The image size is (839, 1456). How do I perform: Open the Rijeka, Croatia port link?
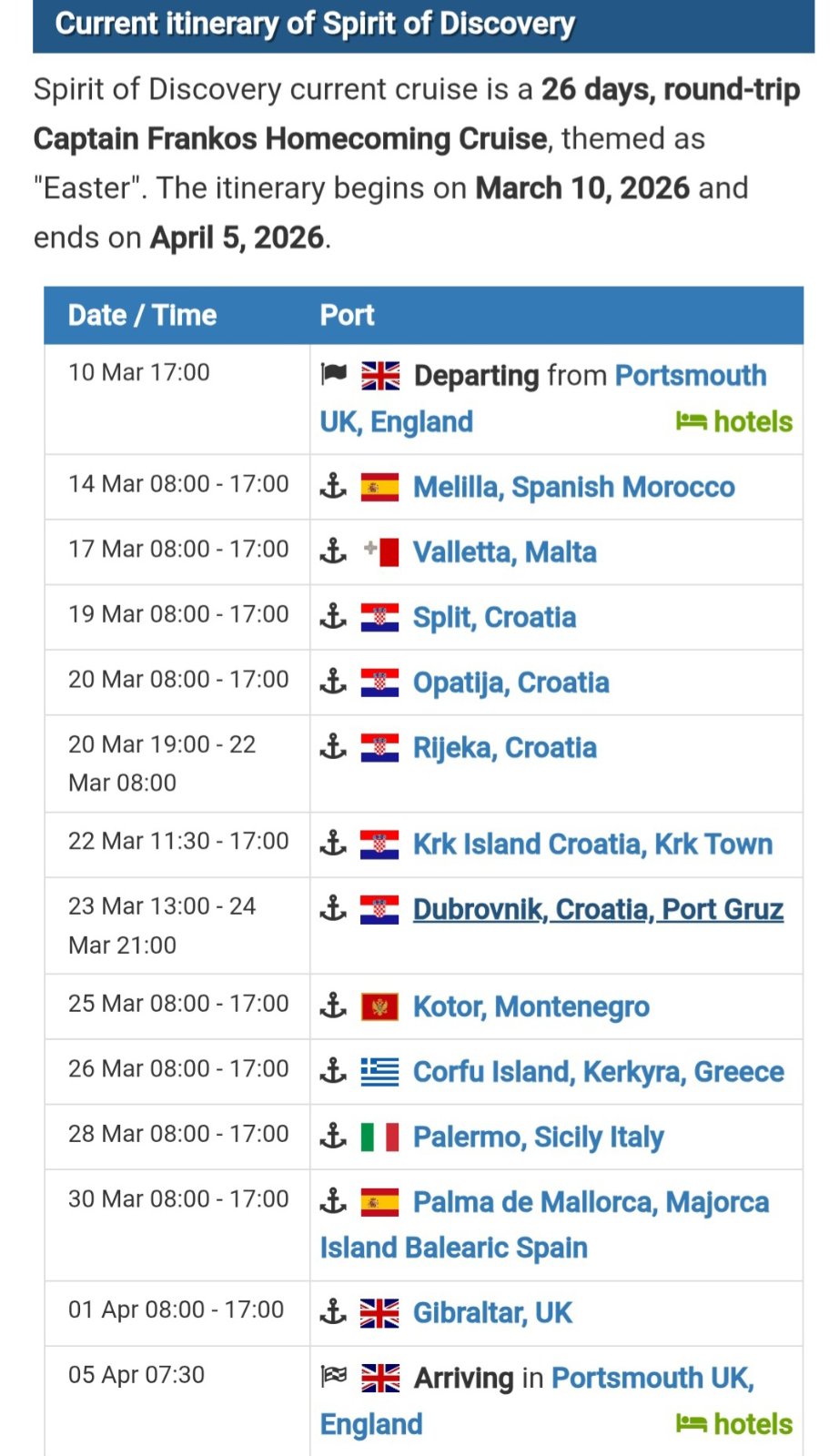(504, 748)
